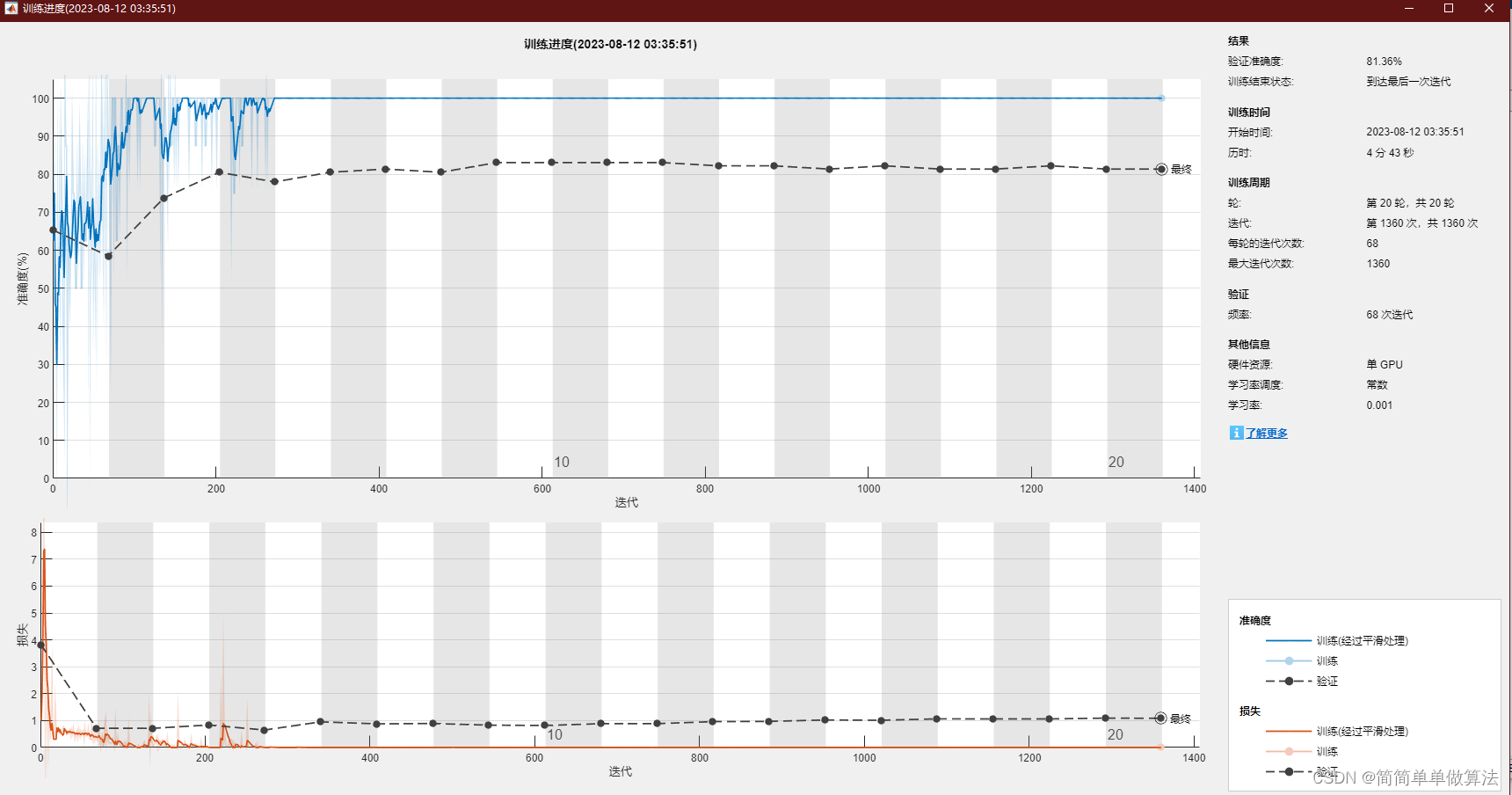Select the validation accuracy value 81.36%
This screenshot has height=795, width=1512.
[x=1384, y=62]
